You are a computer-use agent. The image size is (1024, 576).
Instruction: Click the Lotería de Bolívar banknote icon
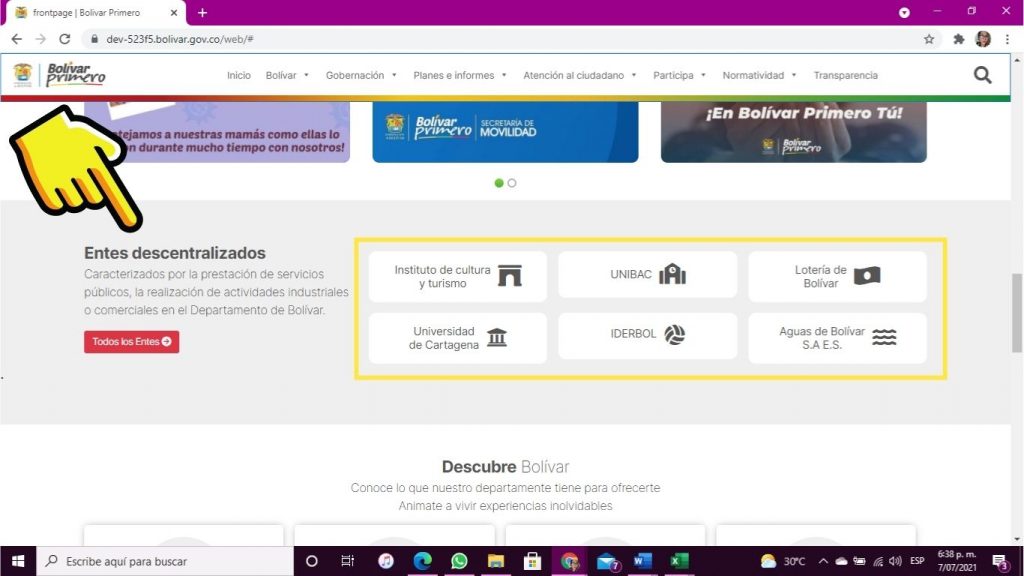click(867, 276)
